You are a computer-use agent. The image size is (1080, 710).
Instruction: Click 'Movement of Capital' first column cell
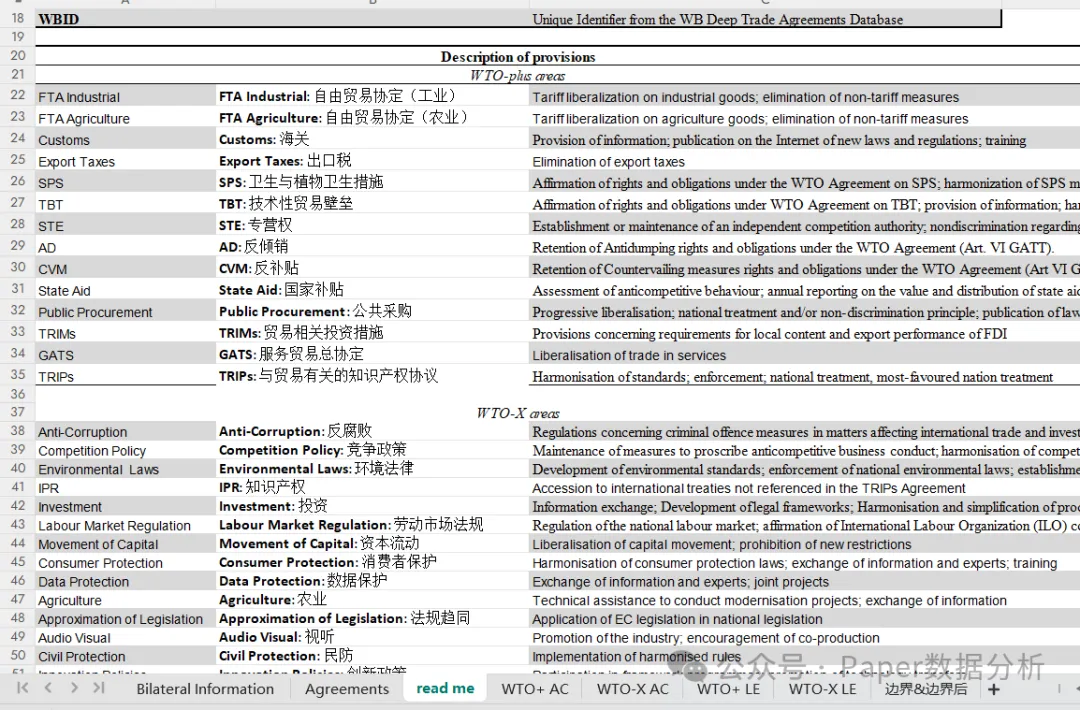tap(125, 543)
